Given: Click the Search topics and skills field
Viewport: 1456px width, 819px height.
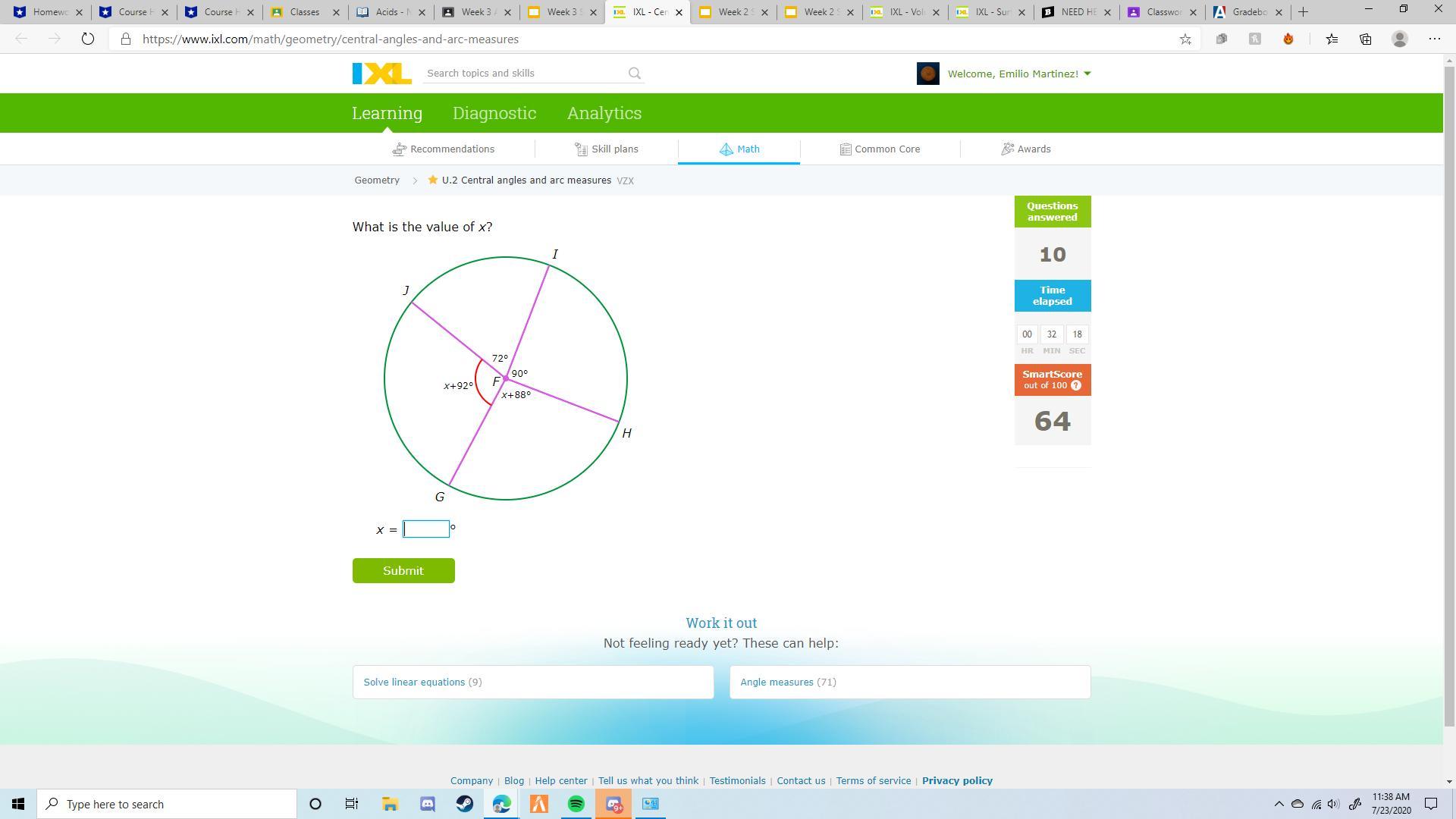Looking at the screenshot, I should tap(523, 74).
